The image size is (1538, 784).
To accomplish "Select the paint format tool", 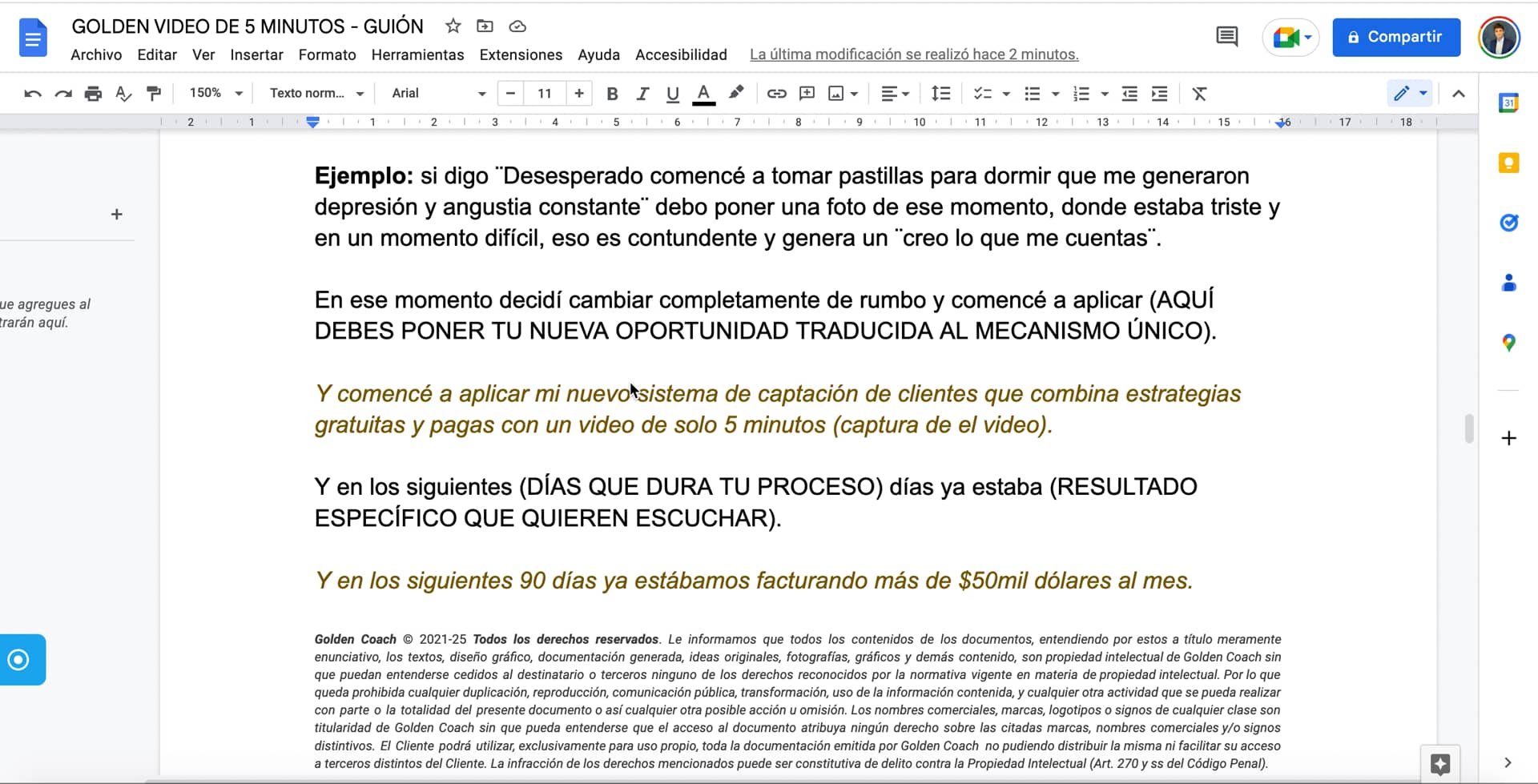I will (154, 93).
